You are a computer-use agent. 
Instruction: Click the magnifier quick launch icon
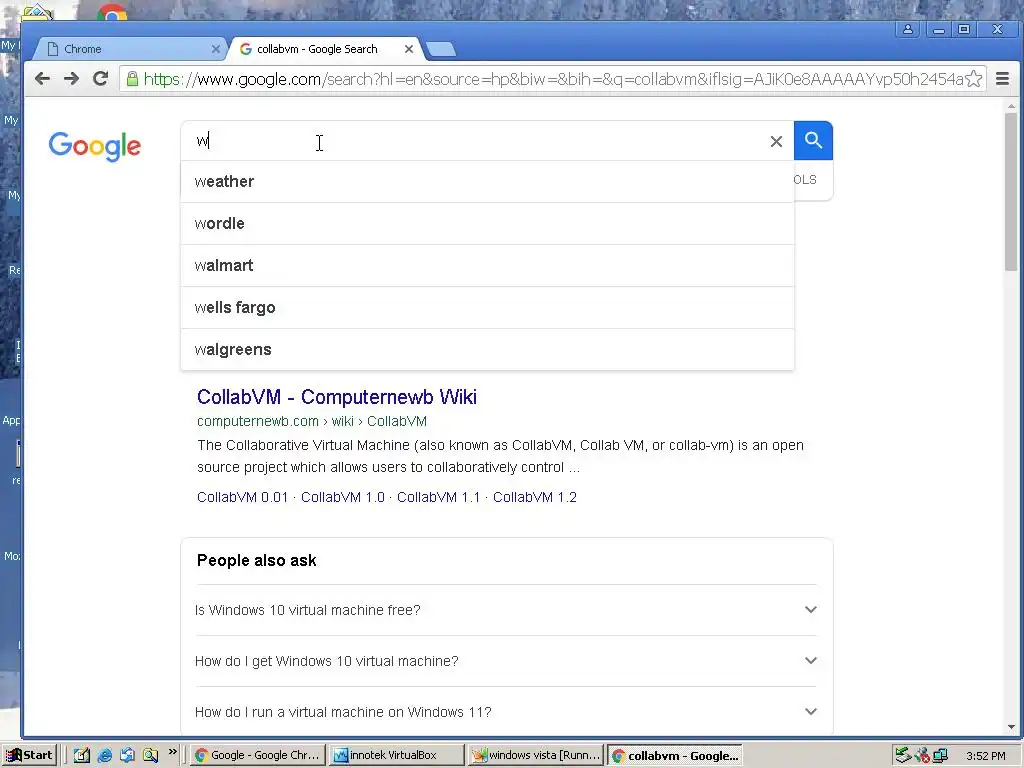tap(151, 756)
